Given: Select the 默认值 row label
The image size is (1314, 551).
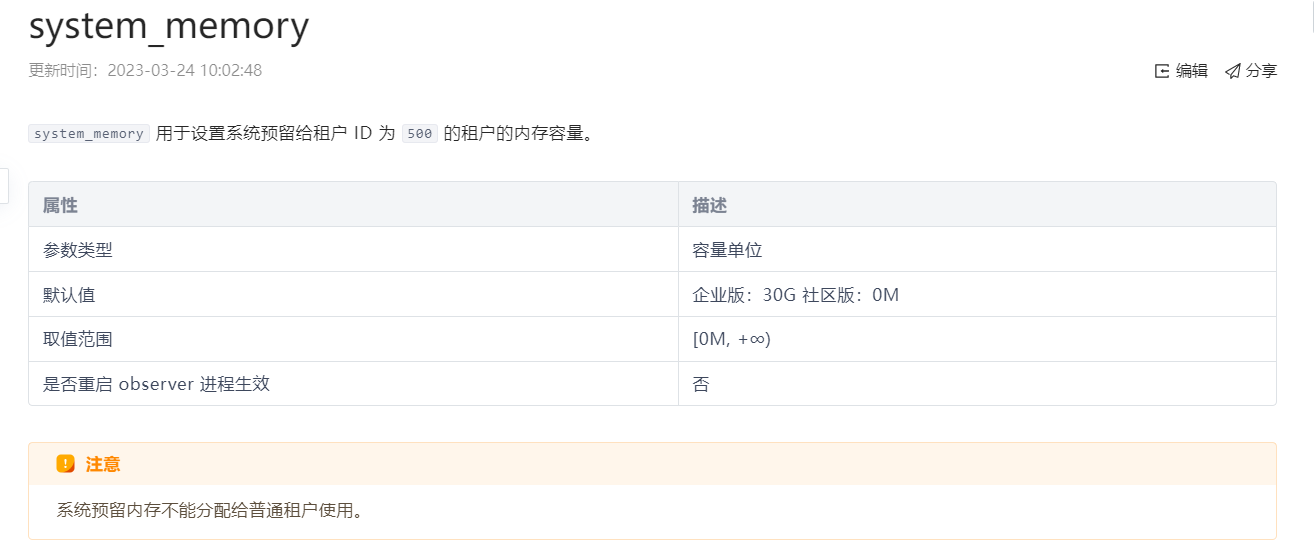Looking at the screenshot, I should pyautogui.click(x=69, y=295).
